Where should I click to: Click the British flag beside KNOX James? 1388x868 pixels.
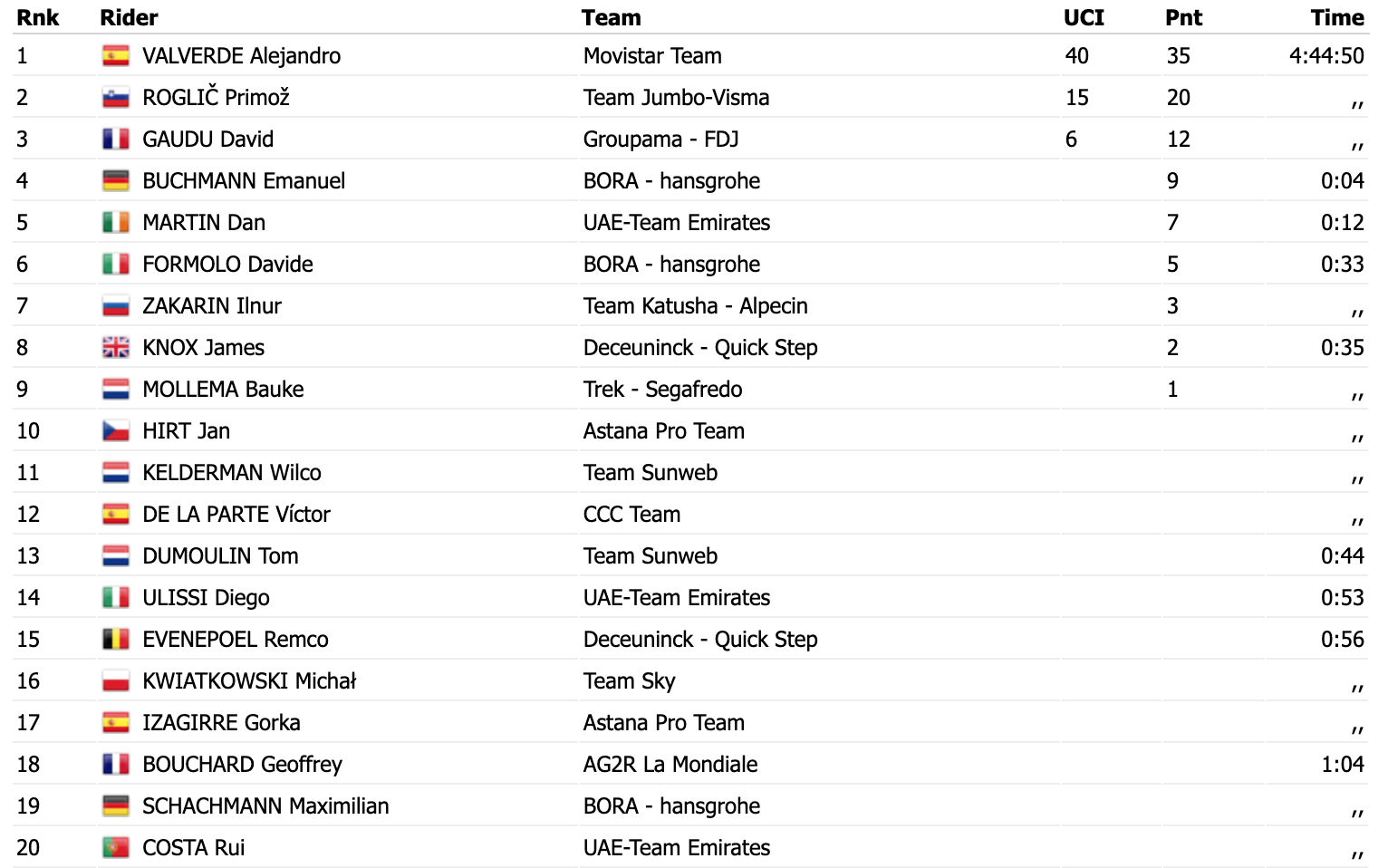pyautogui.click(x=116, y=348)
